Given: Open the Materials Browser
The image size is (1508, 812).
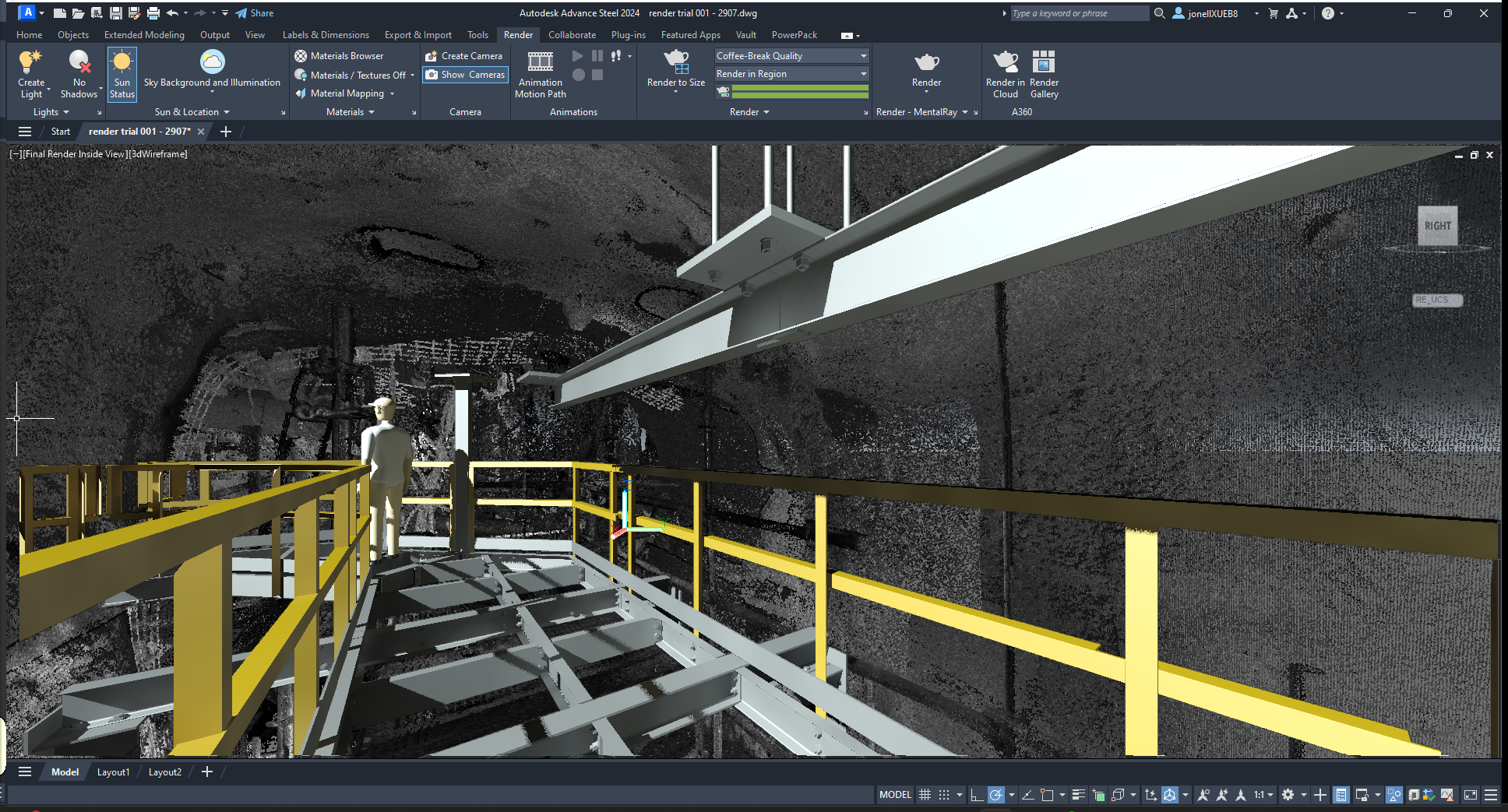Looking at the screenshot, I should tap(339, 56).
